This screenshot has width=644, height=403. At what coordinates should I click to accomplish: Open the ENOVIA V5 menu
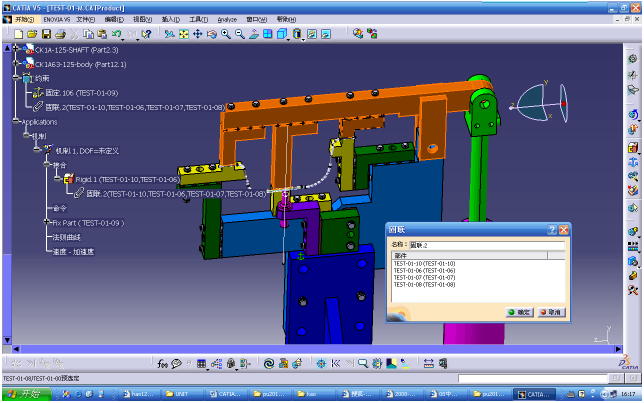[x=57, y=19]
